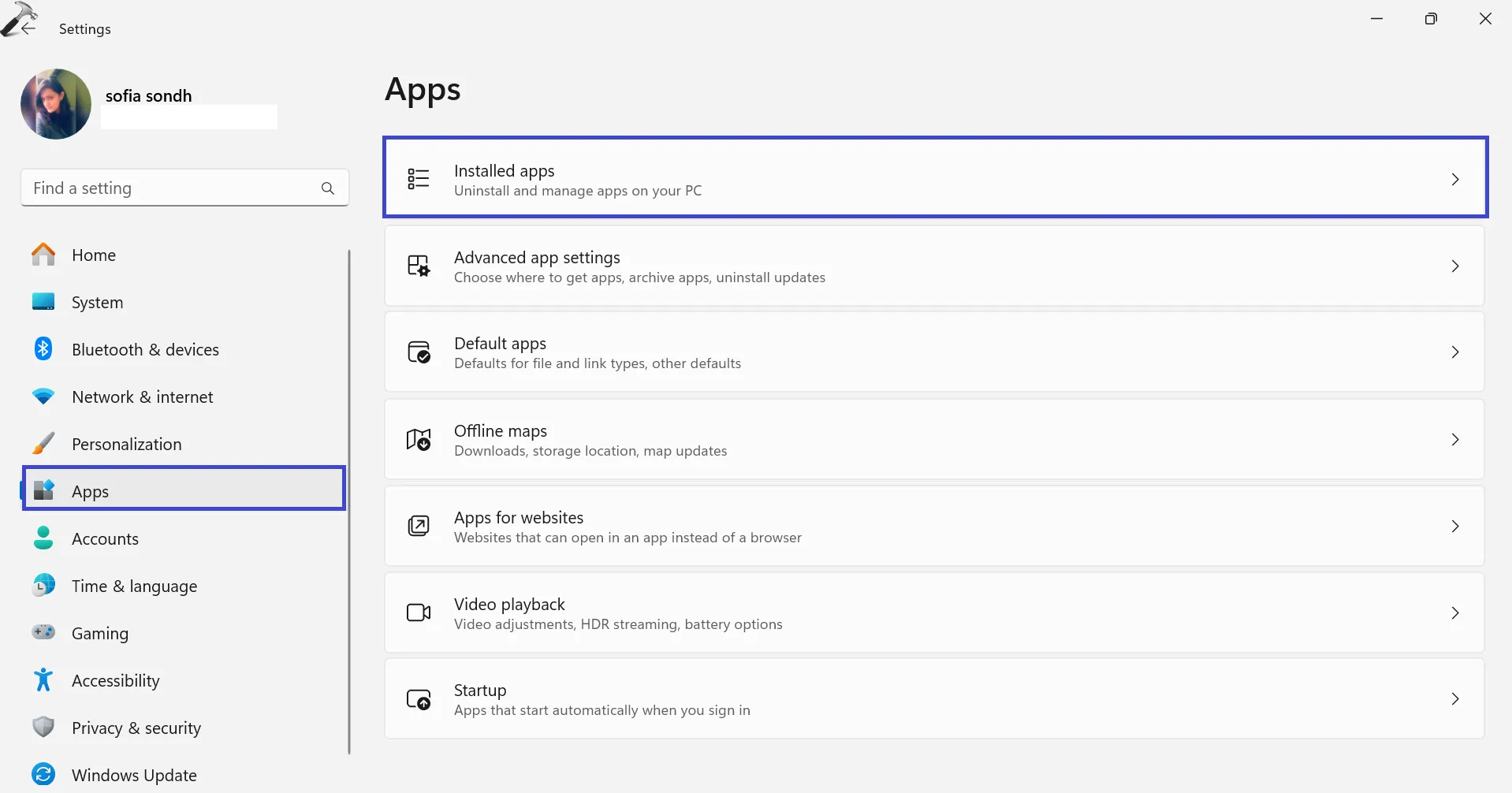
Task: Open Privacy & security settings
Action: (x=136, y=728)
